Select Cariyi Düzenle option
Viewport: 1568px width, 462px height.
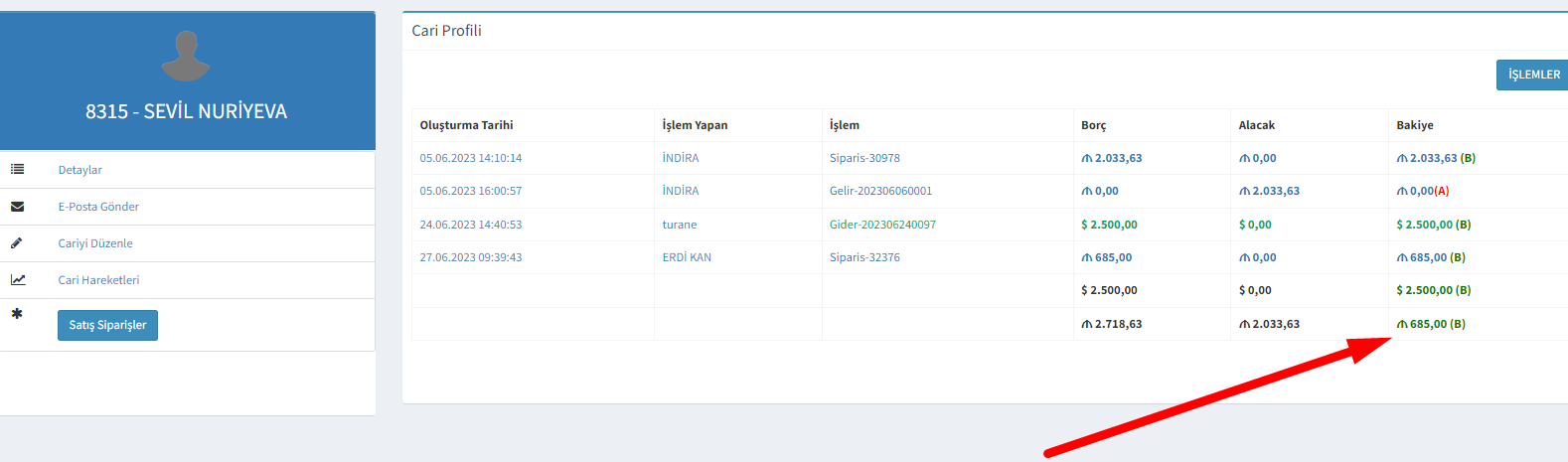tap(95, 243)
